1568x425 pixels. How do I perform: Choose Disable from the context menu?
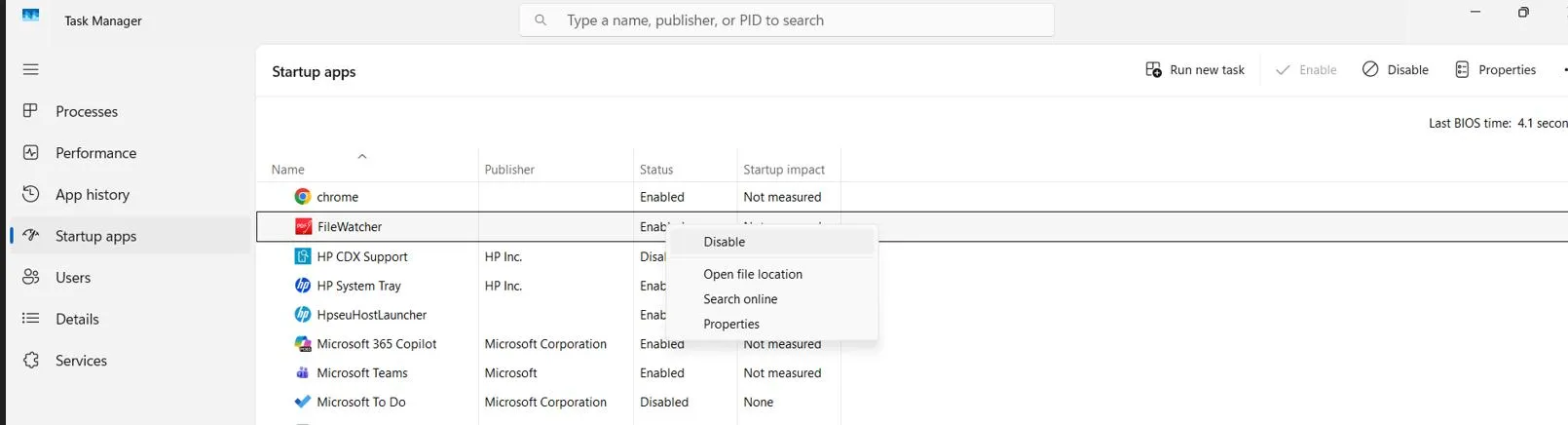click(772, 242)
